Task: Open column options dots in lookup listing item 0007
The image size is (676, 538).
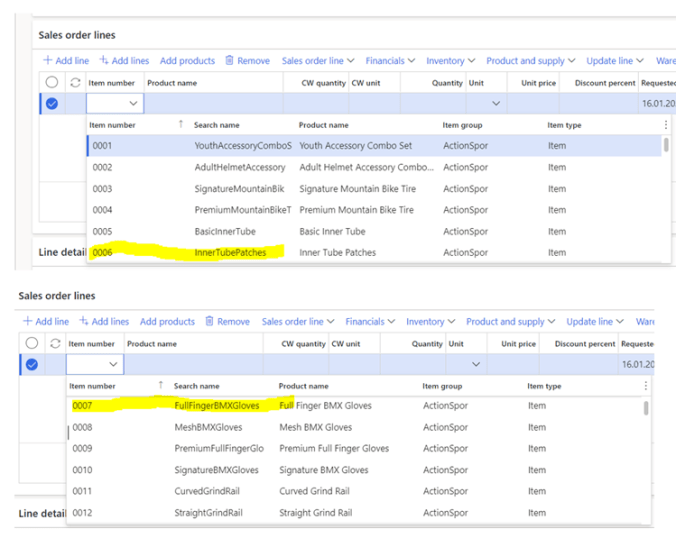Action: coord(646,386)
